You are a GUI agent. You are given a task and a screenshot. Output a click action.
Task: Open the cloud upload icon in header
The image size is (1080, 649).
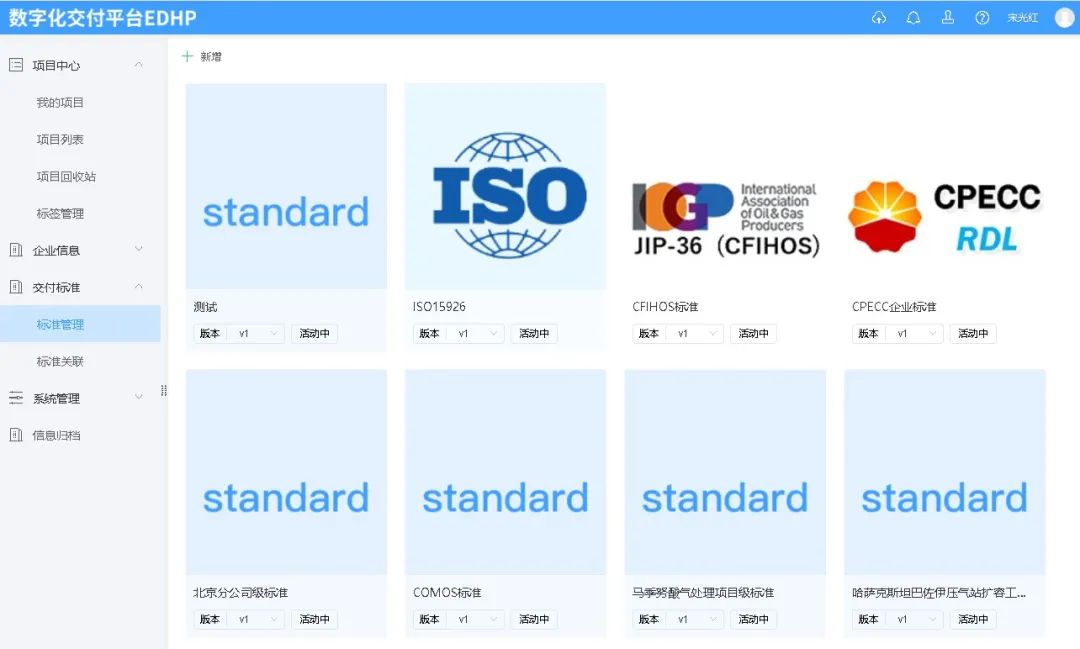tap(878, 17)
